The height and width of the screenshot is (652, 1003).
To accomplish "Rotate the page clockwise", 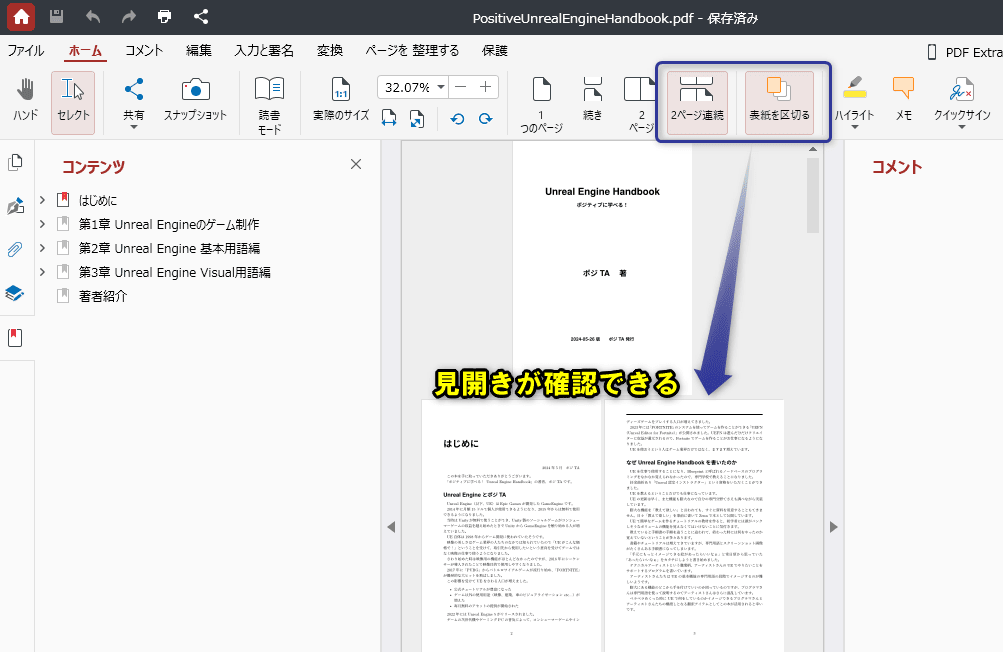I will click(x=486, y=118).
